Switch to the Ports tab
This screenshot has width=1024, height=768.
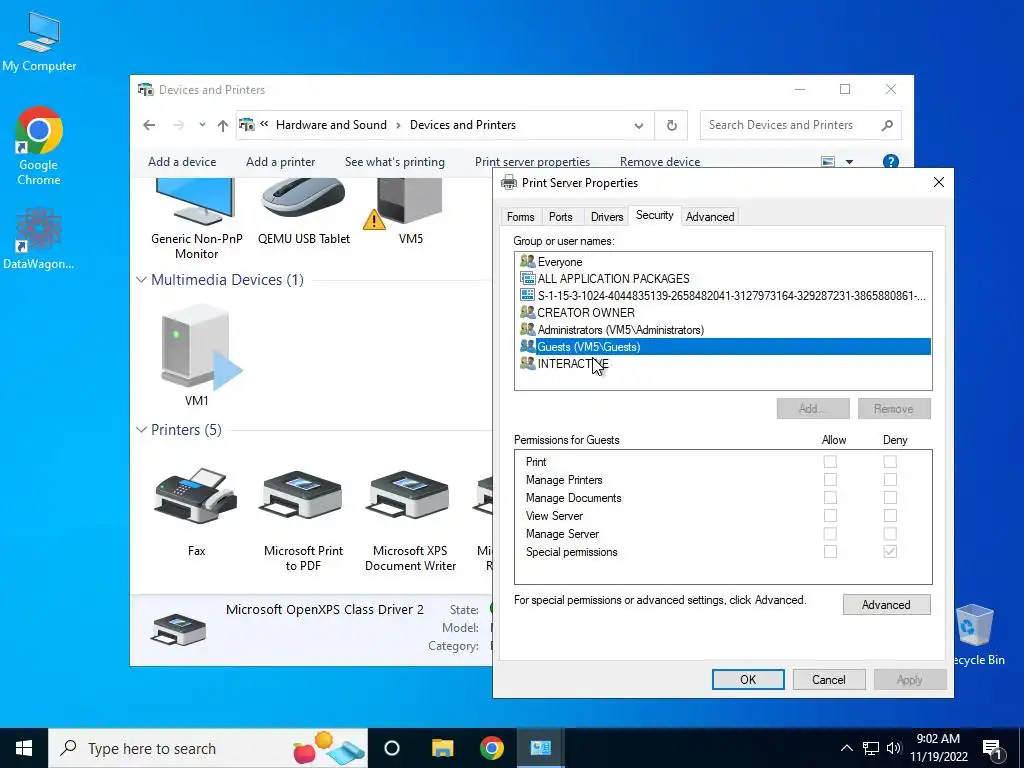[x=560, y=217]
